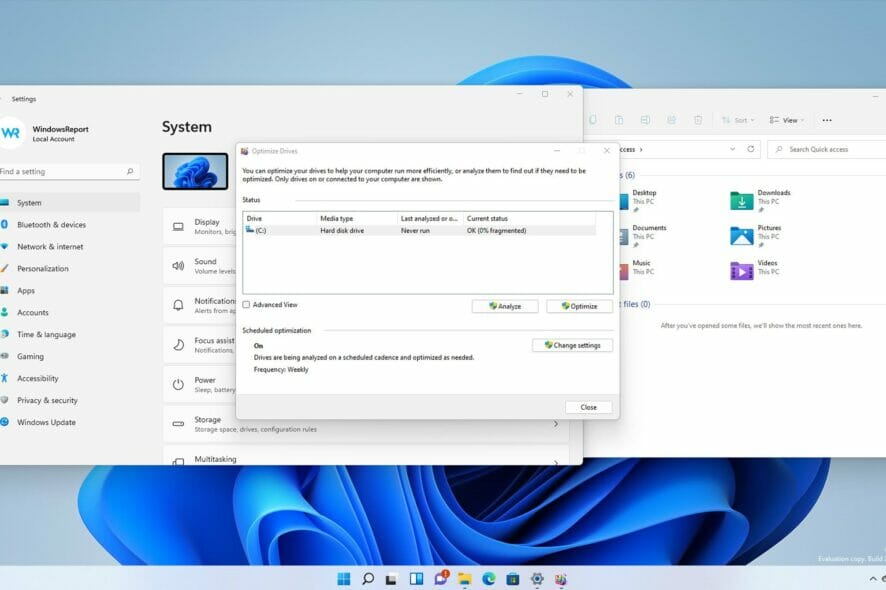Open Microsoft Edge from the taskbar

pyautogui.click(x=489, y=579)
